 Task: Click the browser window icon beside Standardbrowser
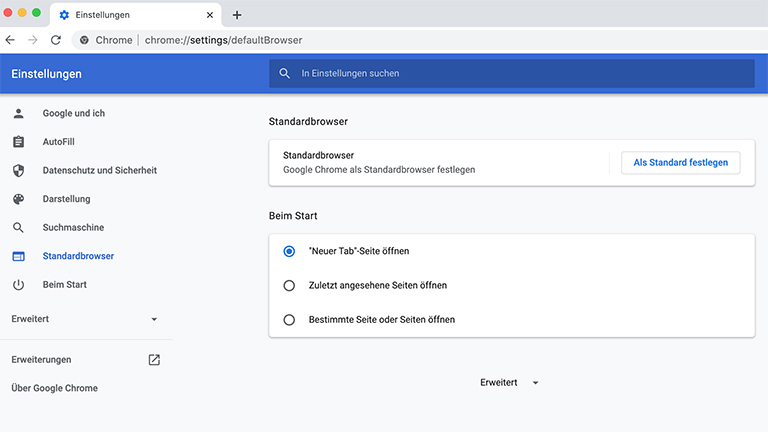point(19,256)
